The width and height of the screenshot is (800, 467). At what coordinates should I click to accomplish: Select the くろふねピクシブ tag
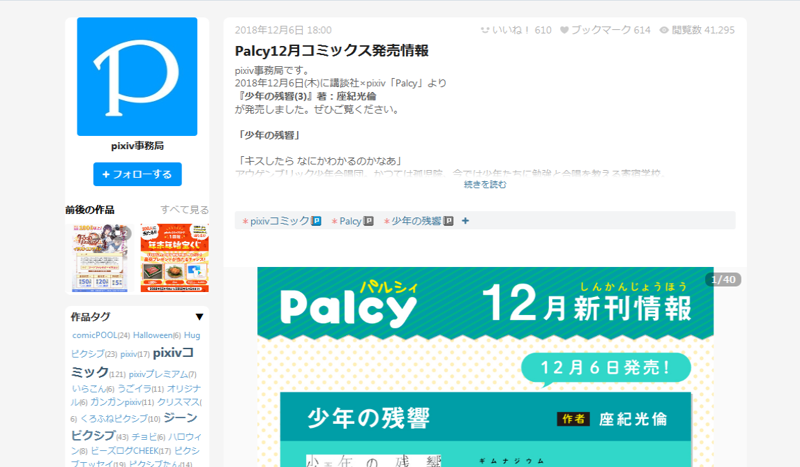[114, 419]
